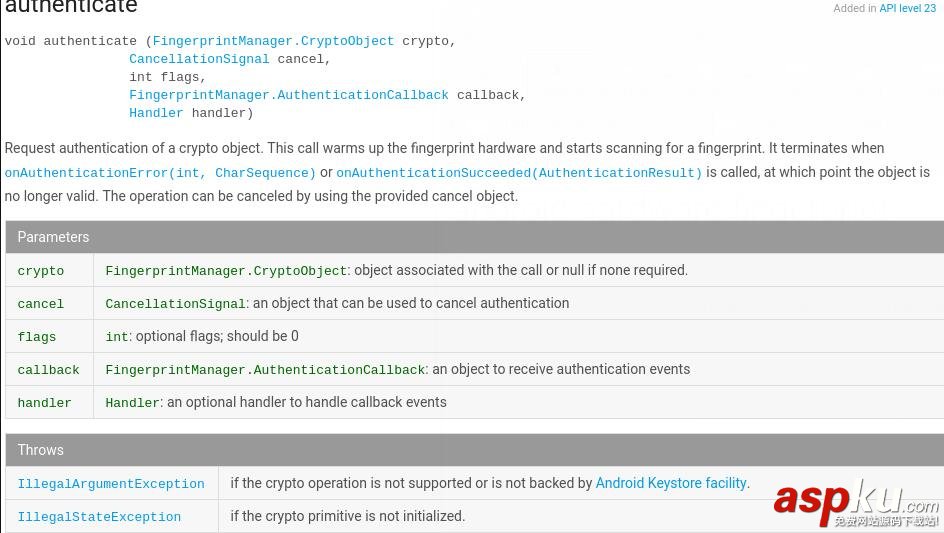Screen dimensions: 944x533
Task: Click FingerprintManager.CryptoObject in the method signature
Action: (273, 41)
